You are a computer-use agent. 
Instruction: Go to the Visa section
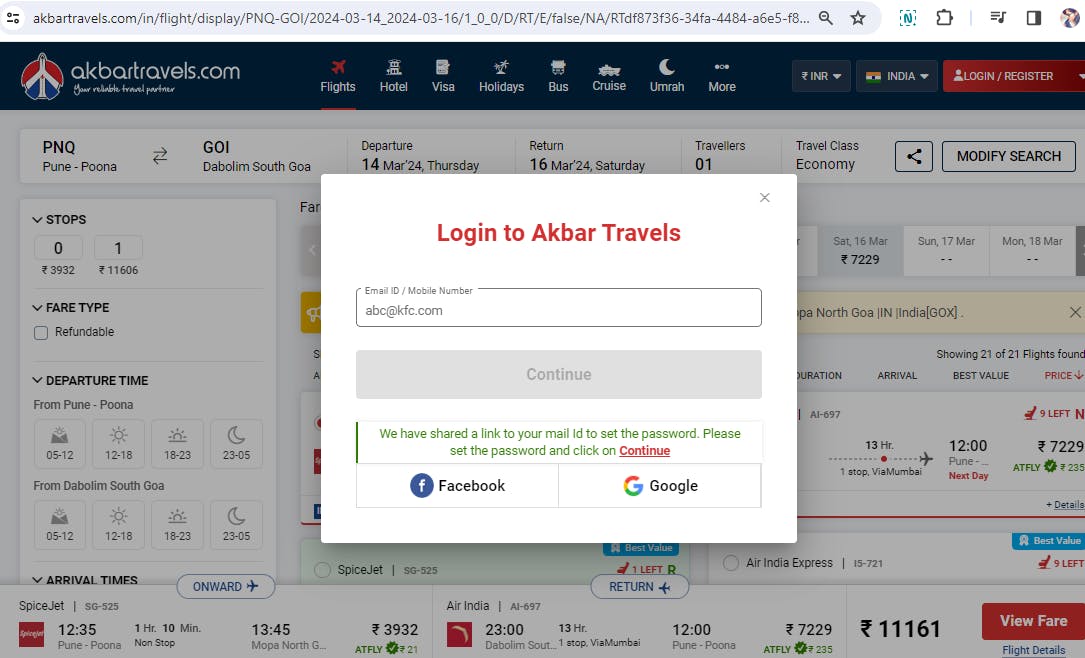[x=443, y=76]
